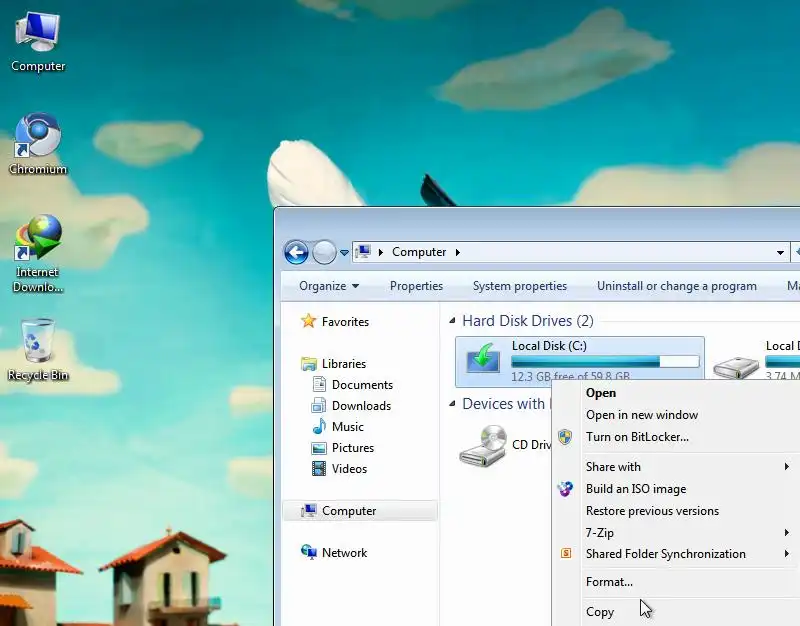The width and height of the screenshot is (800, 626).
Task: Click Uninstall or change a program
Action: (677, 286)
